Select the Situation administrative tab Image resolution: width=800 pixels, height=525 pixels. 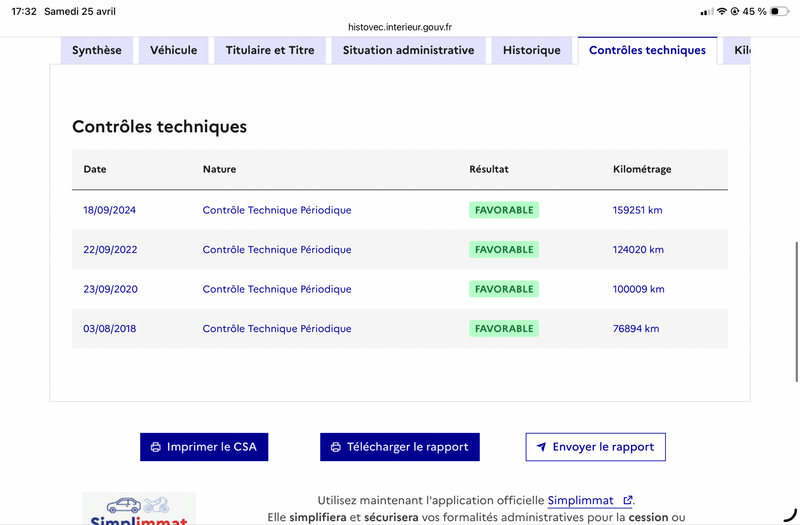tap(408, 50)
